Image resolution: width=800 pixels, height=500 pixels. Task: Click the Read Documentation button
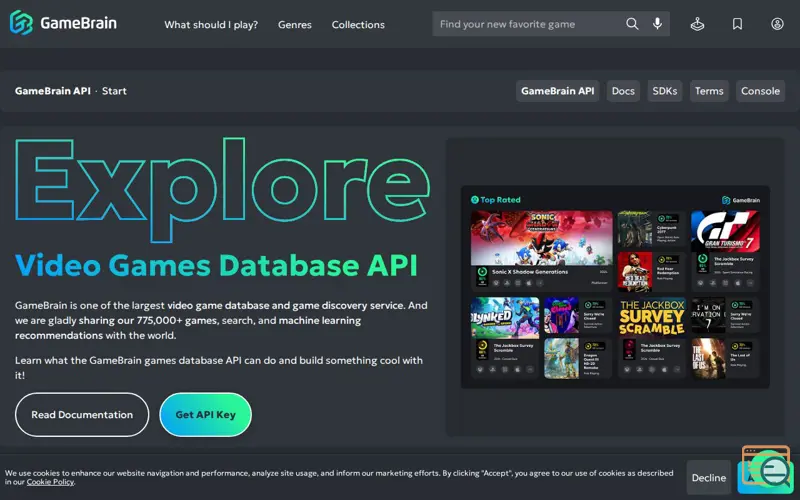pos(82,414)
